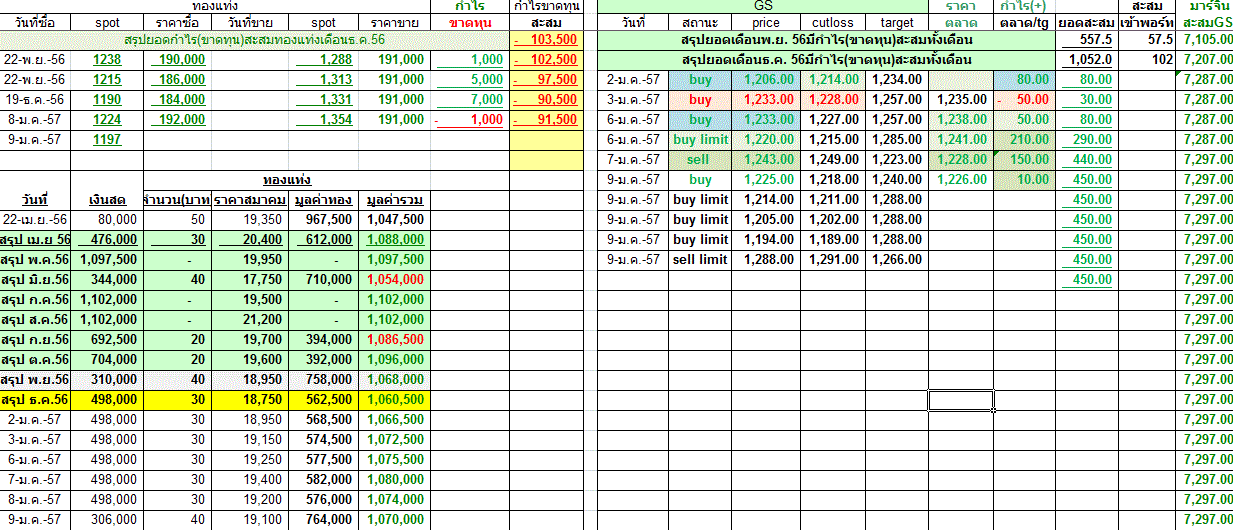Click the cumulative loss cell '- 103,500'

(x=545, y=40)
